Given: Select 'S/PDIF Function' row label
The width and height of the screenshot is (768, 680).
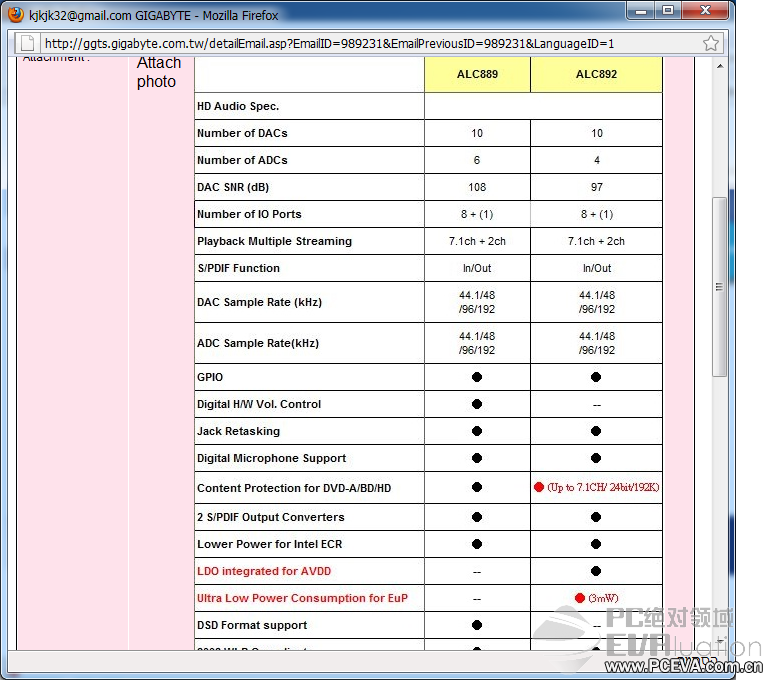Looking at the screenshot, I should pos(239,268).
